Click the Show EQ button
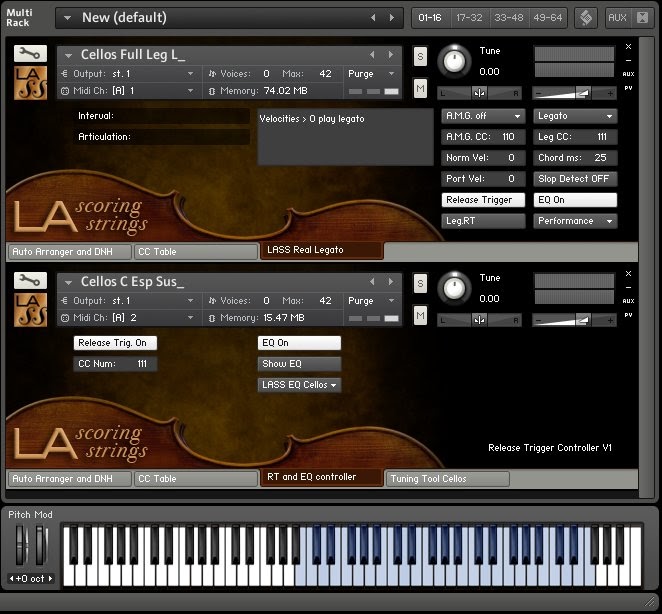This screenshot has height=614, width=662. [299, 364]
